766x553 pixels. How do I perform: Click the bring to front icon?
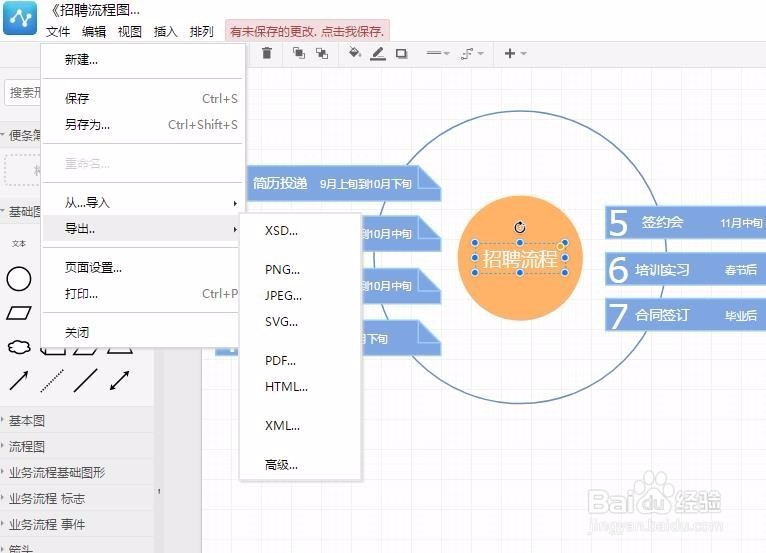click(x=298, y=53)
